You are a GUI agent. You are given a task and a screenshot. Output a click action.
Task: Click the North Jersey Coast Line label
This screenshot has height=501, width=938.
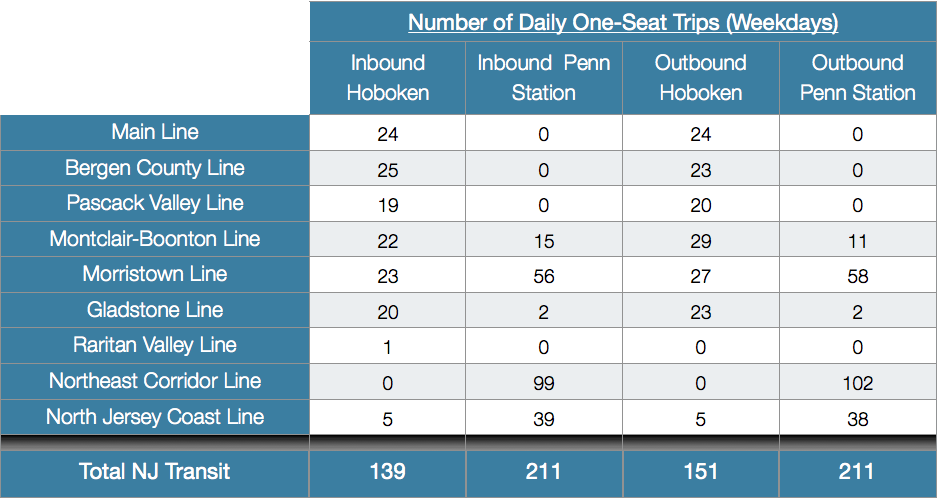pyautogui.click(x=155, y=417)
